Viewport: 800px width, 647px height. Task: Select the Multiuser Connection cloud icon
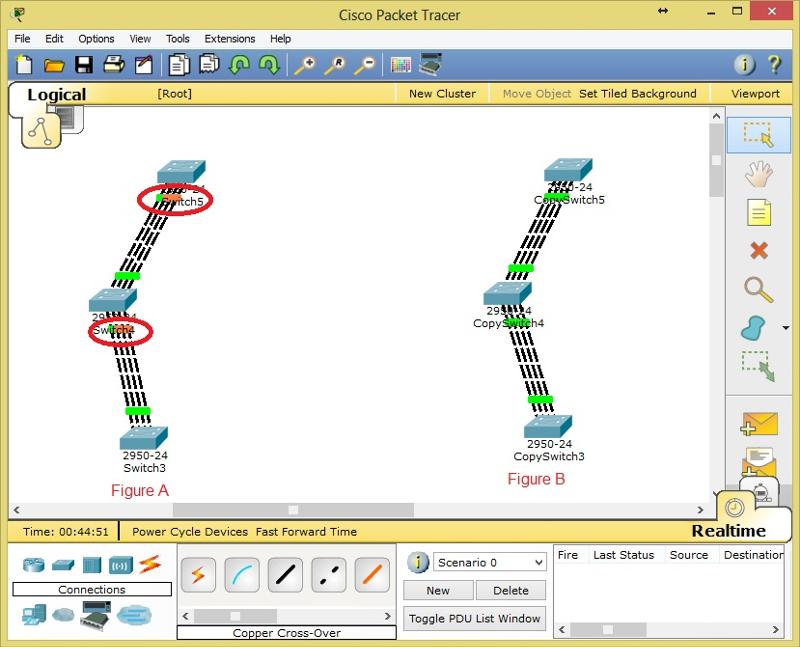(134, 615)
